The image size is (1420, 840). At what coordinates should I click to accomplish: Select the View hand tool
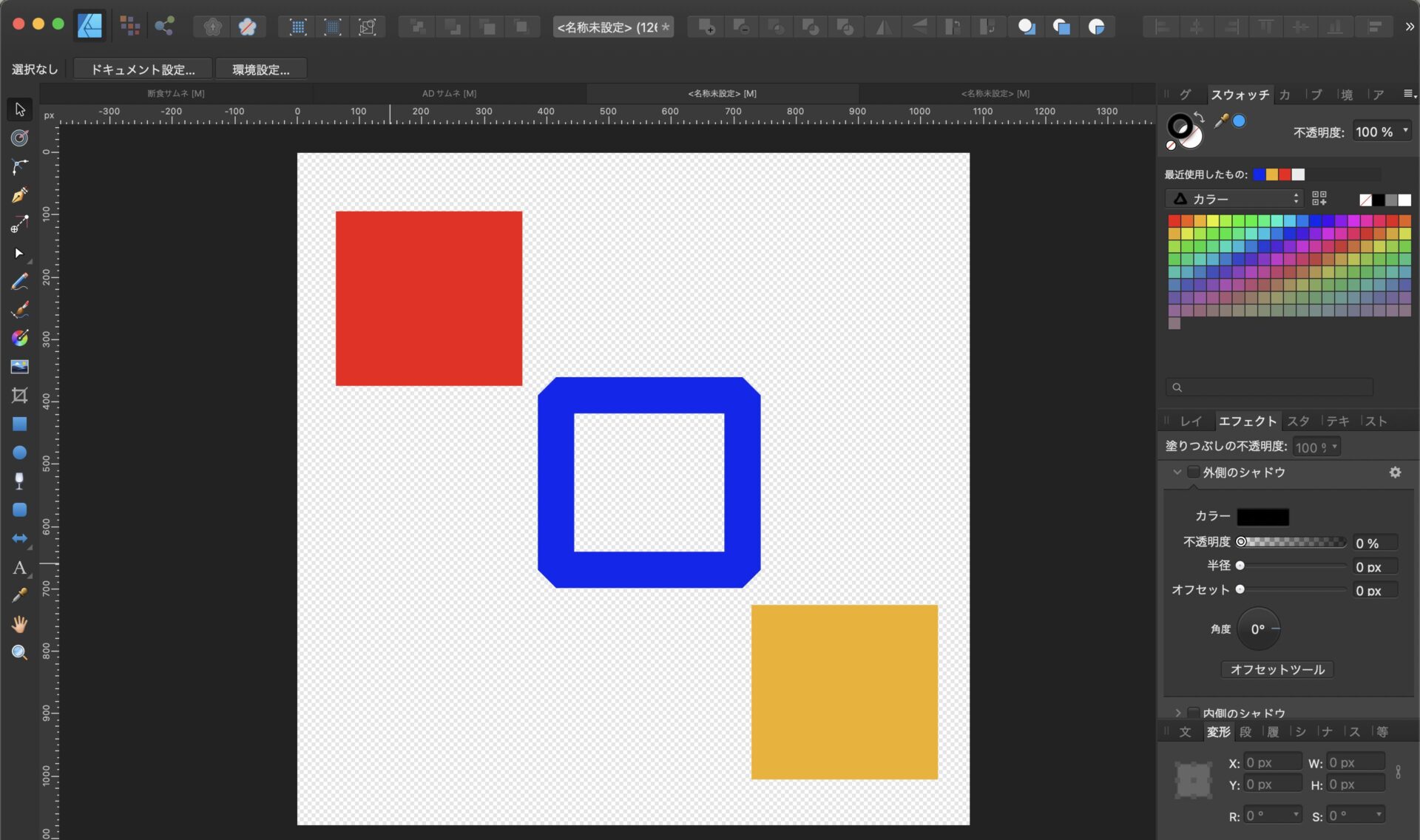point(20,624)
